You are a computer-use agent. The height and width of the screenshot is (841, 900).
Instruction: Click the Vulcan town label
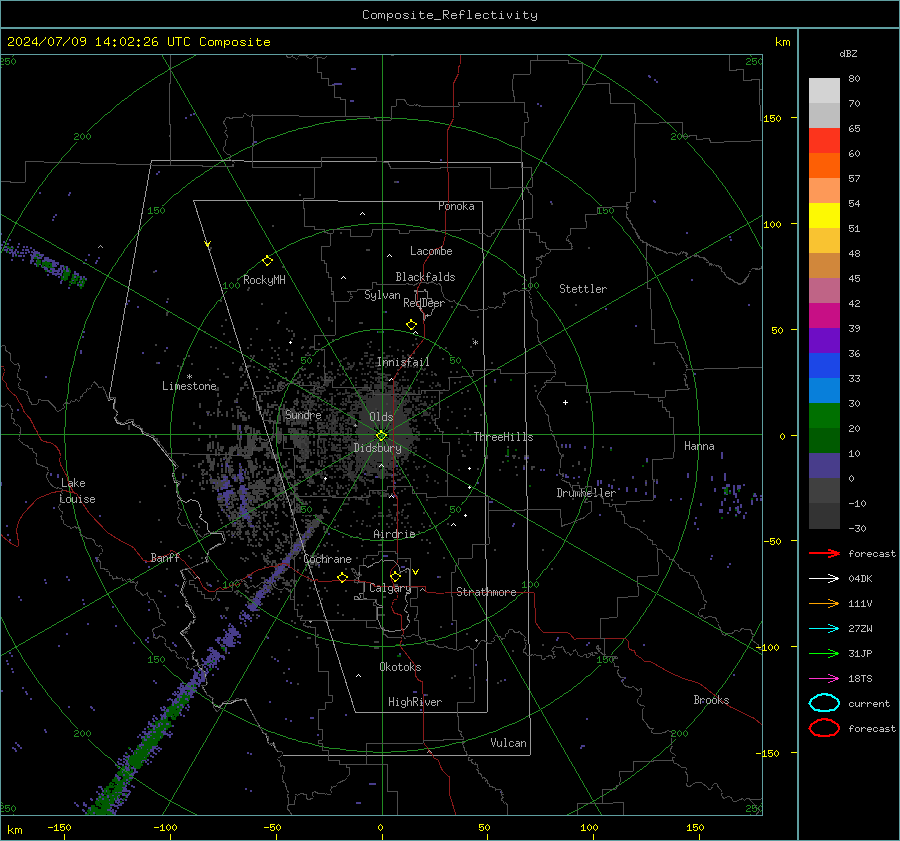coord(508,743)
